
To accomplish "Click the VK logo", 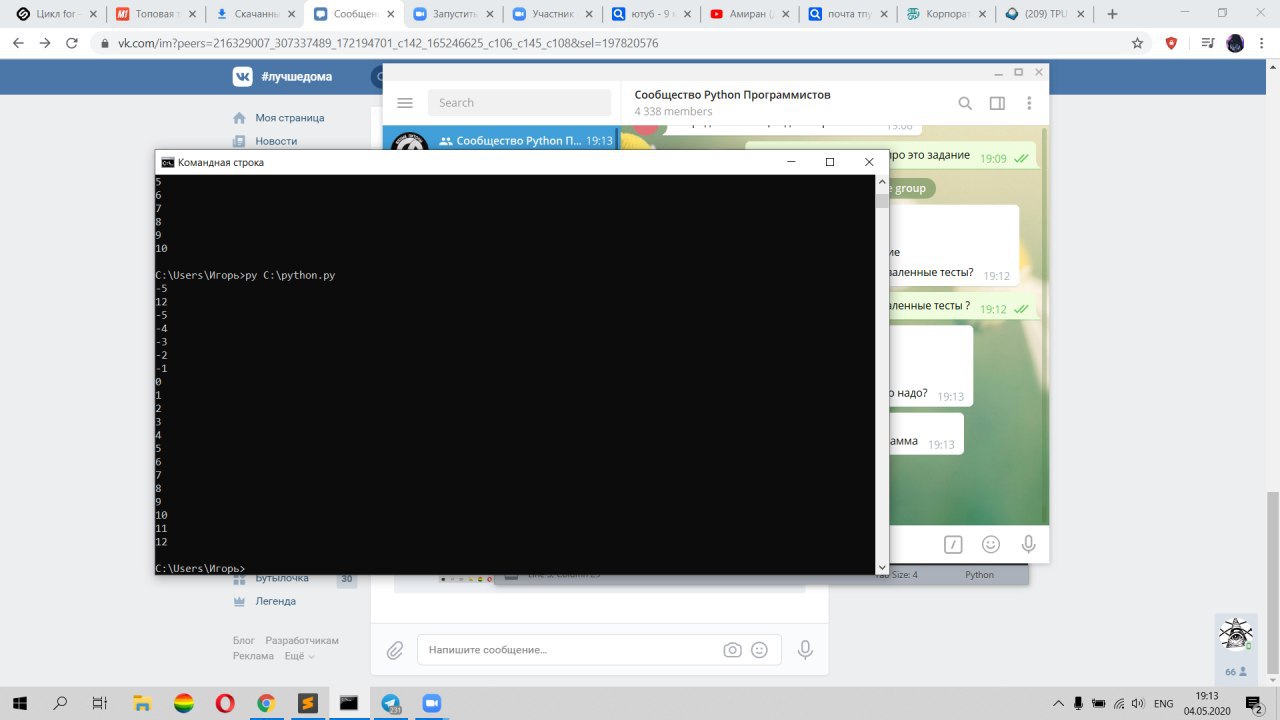I will 242,76.
